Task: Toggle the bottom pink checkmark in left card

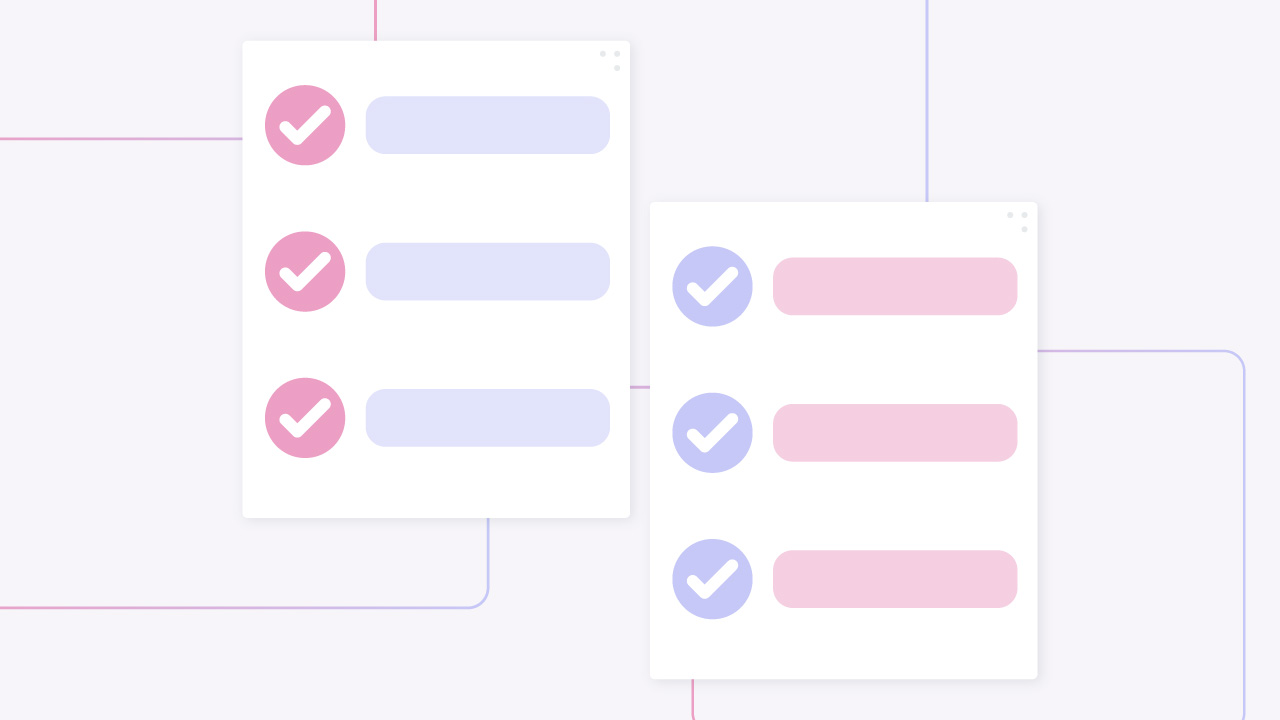Action: point(305,418)
